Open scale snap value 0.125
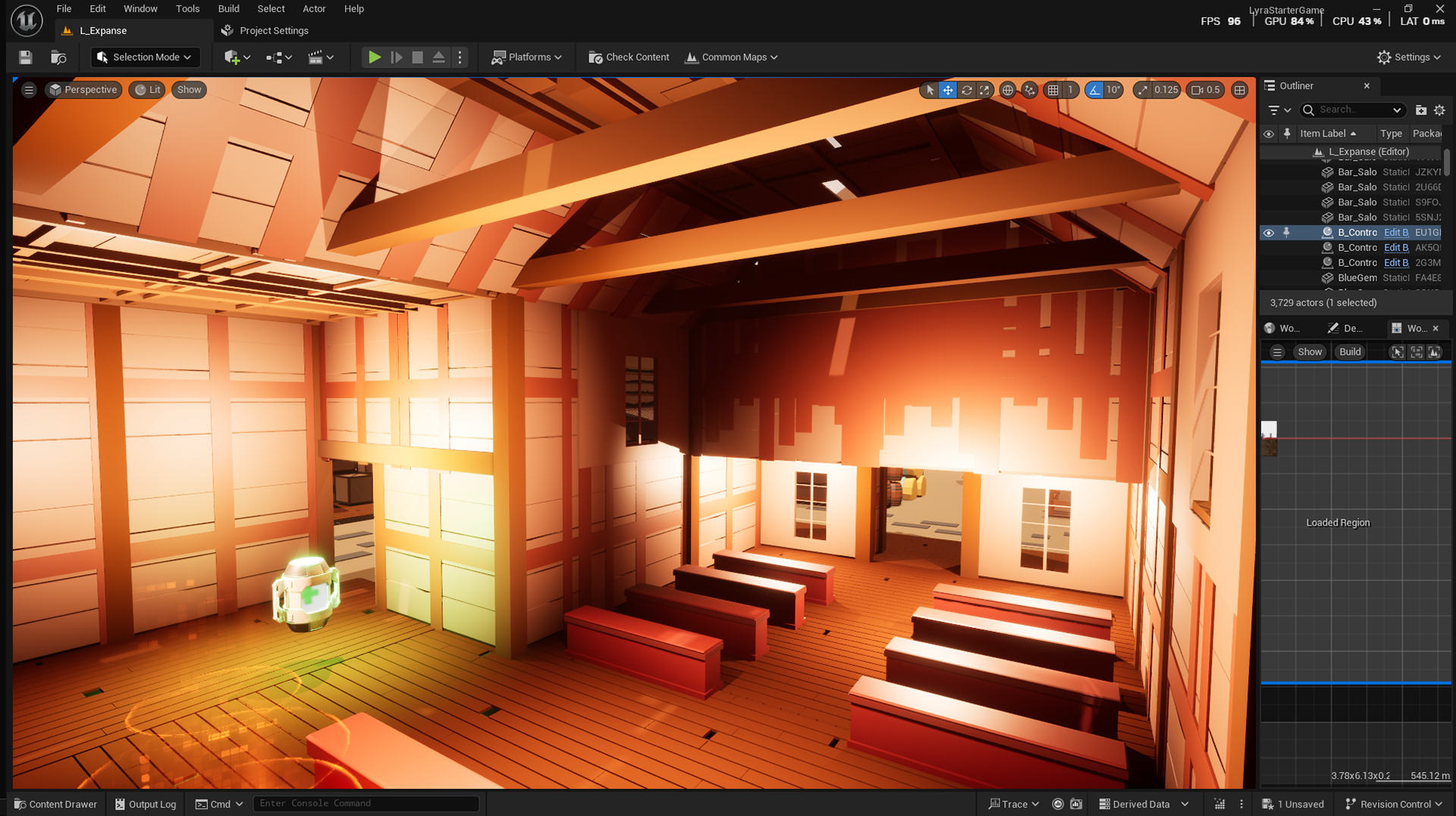1456x816 pixels. [1166, 89]
